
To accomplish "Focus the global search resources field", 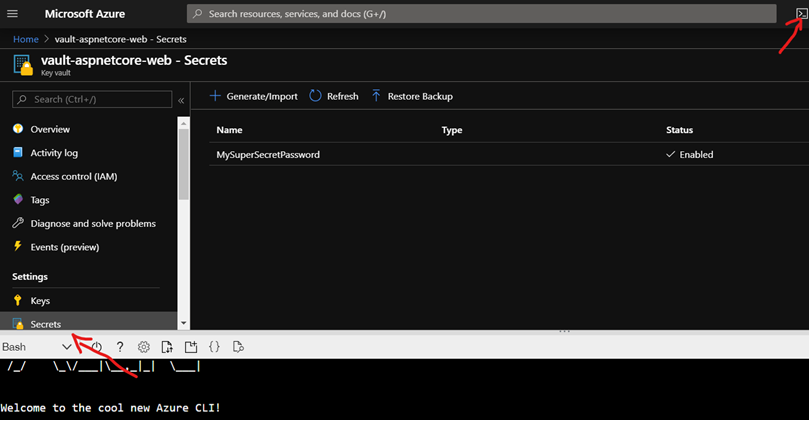I will pyautogui.click(x=481, y=14).
